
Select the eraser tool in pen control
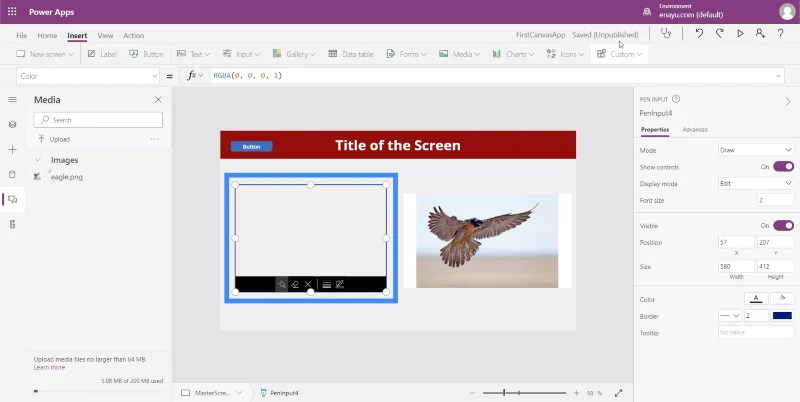tap(295, 284)
